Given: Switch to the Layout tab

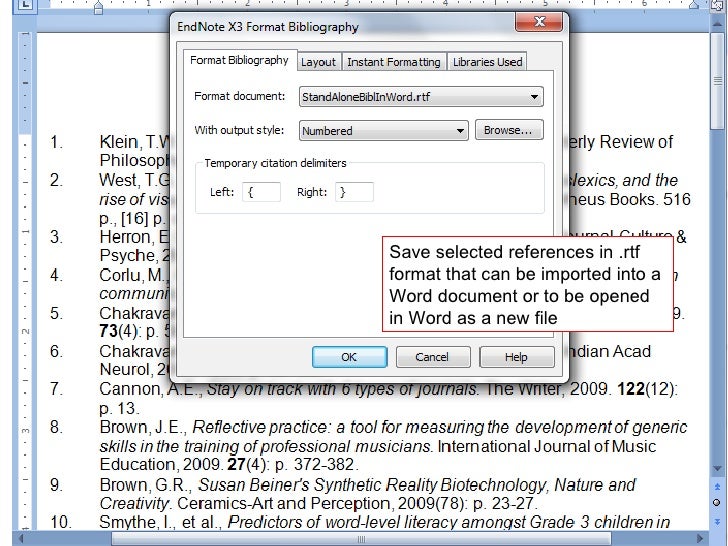Looking at the screenshot, I should pos(318,62).
